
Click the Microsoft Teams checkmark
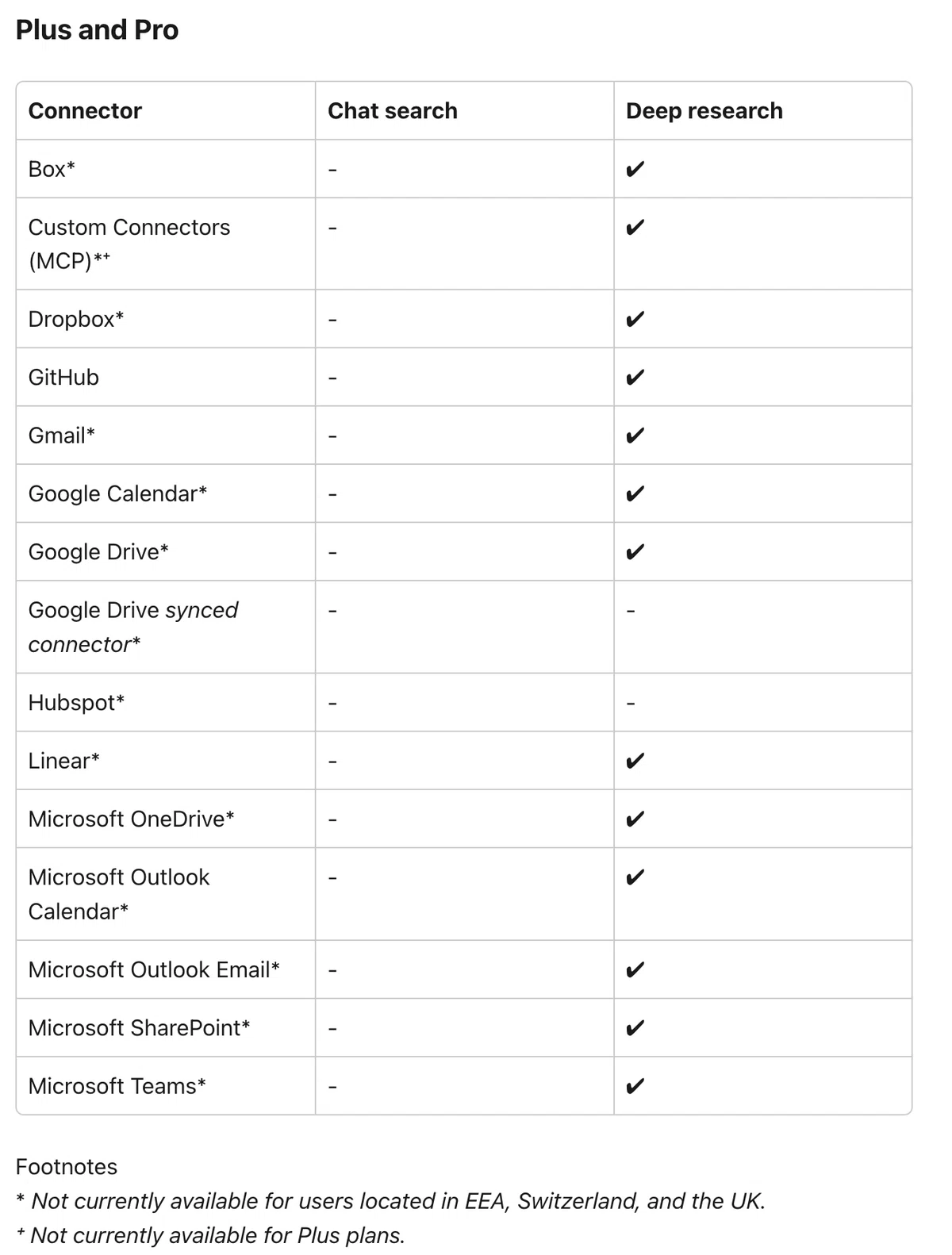coord(635,1086)
